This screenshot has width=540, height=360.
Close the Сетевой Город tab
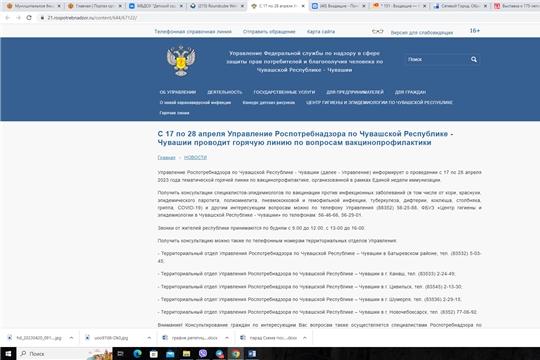[485, 6]
